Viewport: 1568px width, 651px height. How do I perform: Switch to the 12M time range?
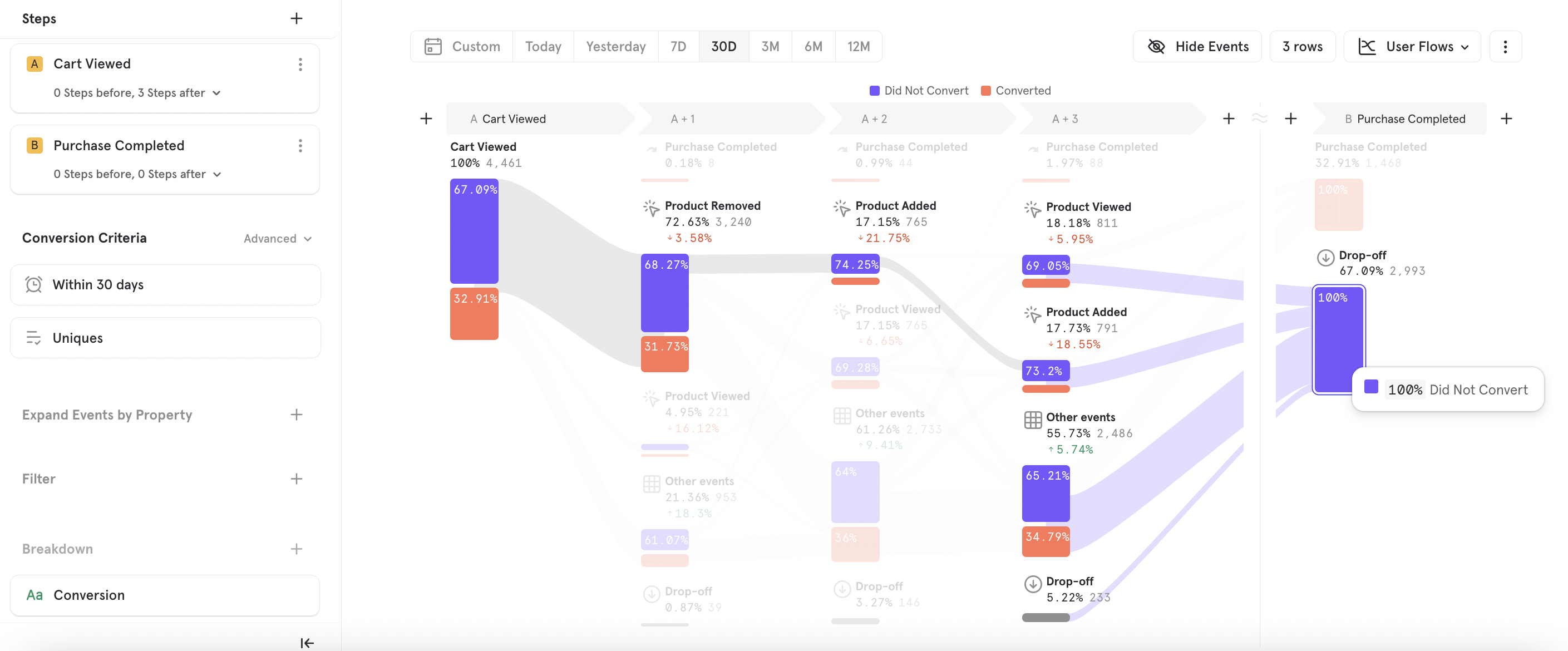(x=858, y=47)
